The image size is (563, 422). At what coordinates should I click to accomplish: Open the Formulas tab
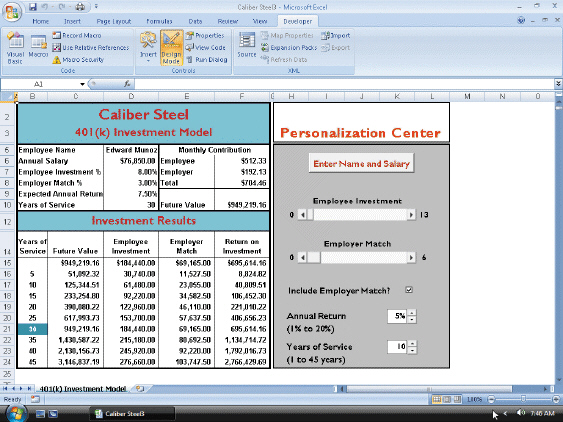coord(159,21)
